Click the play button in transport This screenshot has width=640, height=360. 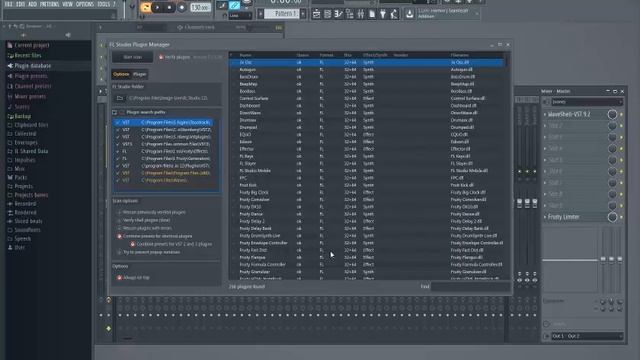[x=158, y=7]
